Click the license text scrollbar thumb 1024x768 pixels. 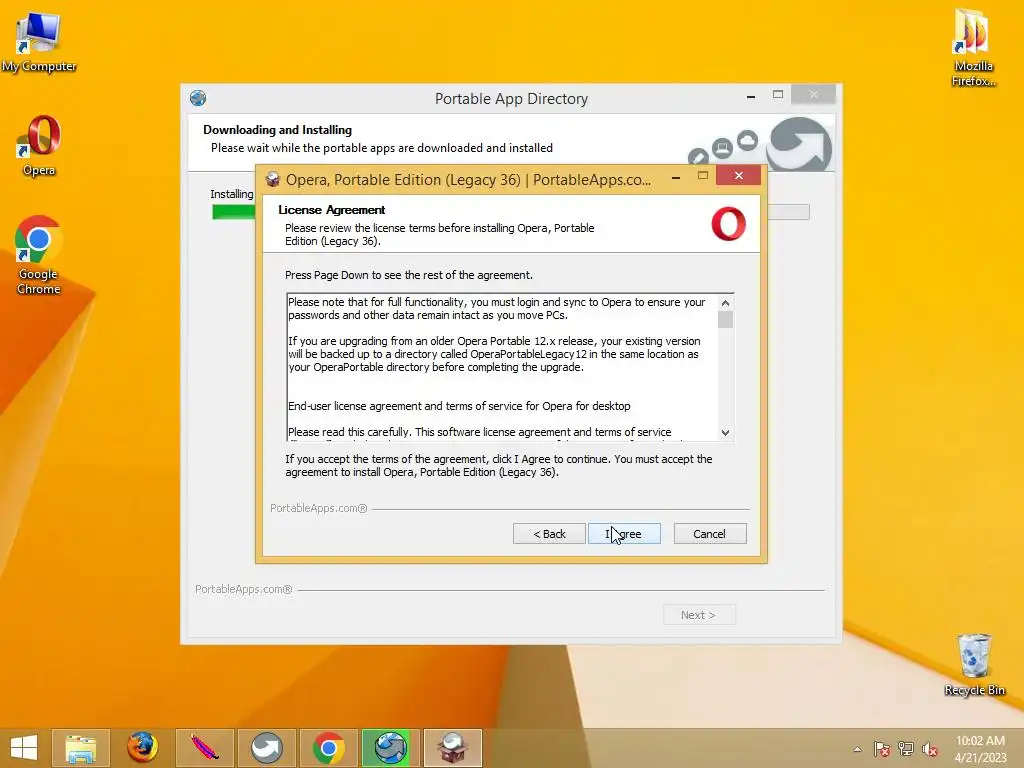coord(725,319)
